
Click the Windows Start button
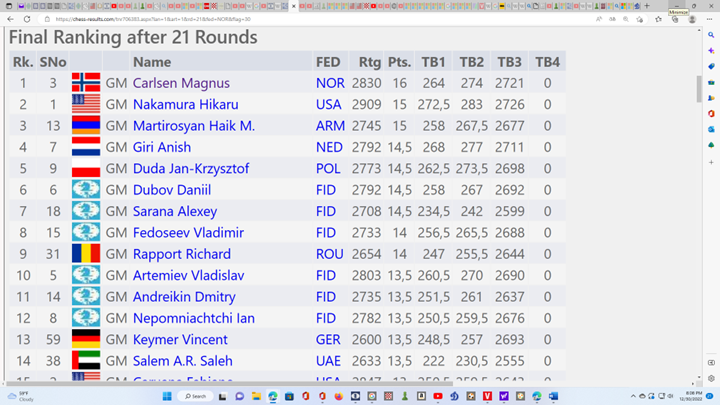point(167,396)
